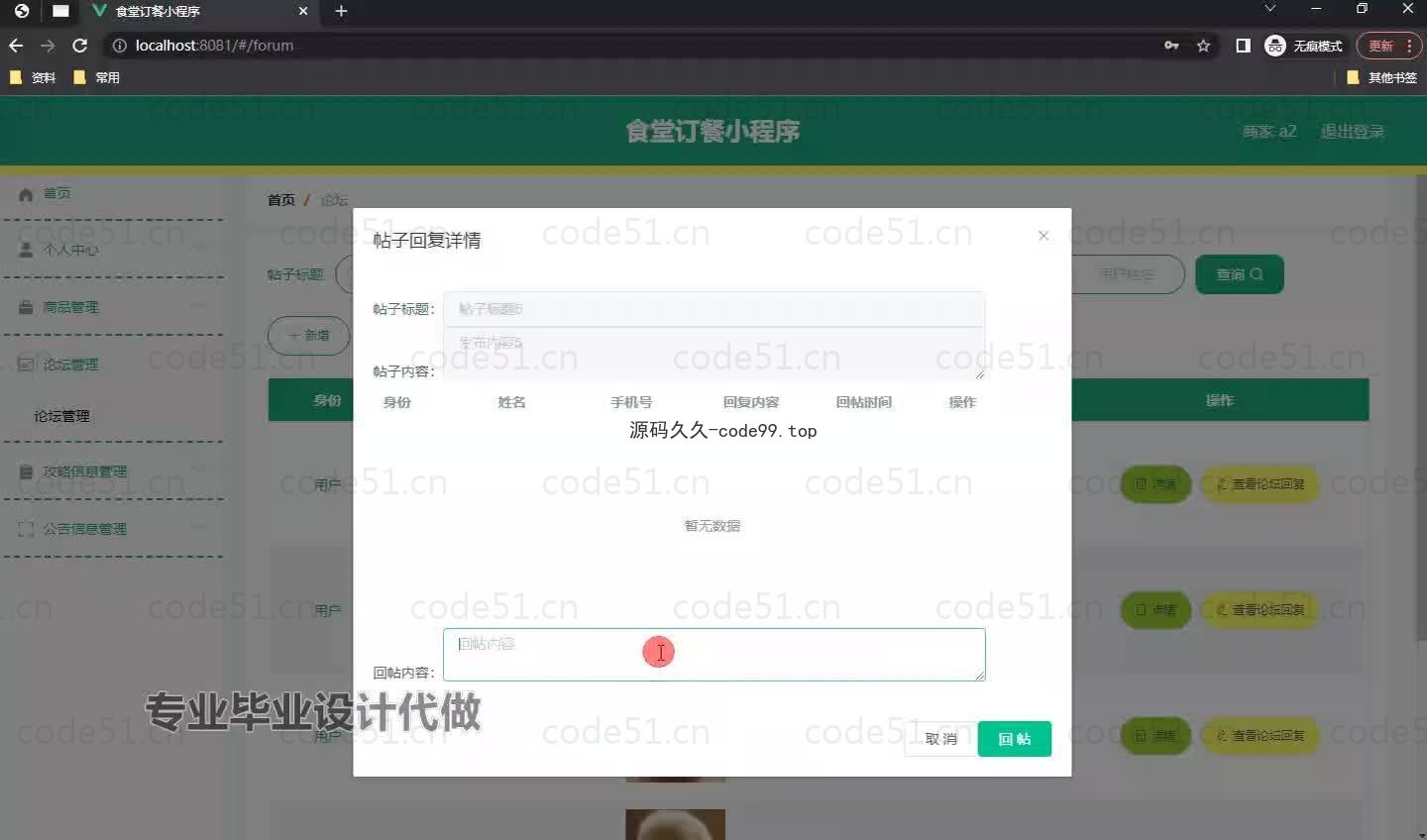Toggle the browser side panel icon
The height and width of the screenshot is (840, 1427).
pyautogui.click(x=1243, y=46)
